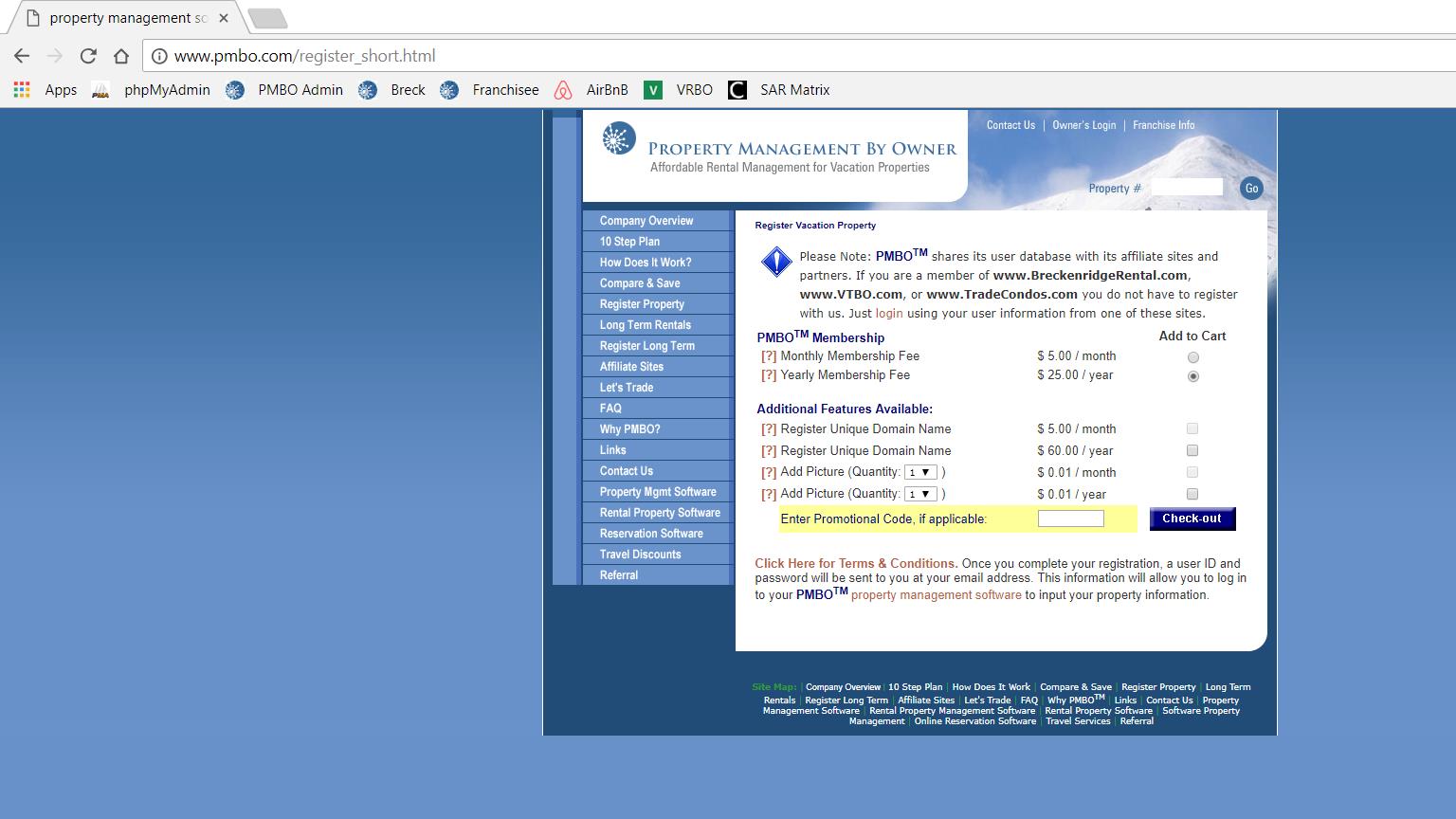Open yearly Add Picture quantity dropdown
The image size is (1456, 819).
(920, 494)
